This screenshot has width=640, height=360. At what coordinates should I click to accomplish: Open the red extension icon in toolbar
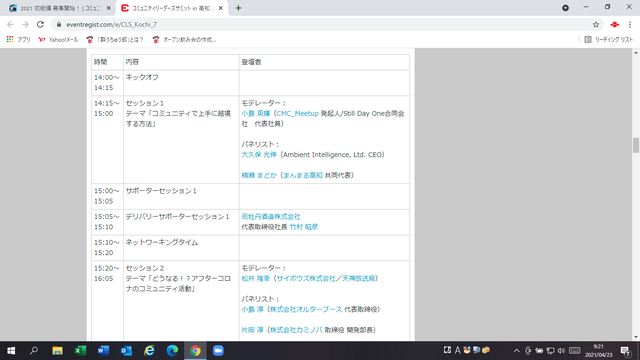615,24
